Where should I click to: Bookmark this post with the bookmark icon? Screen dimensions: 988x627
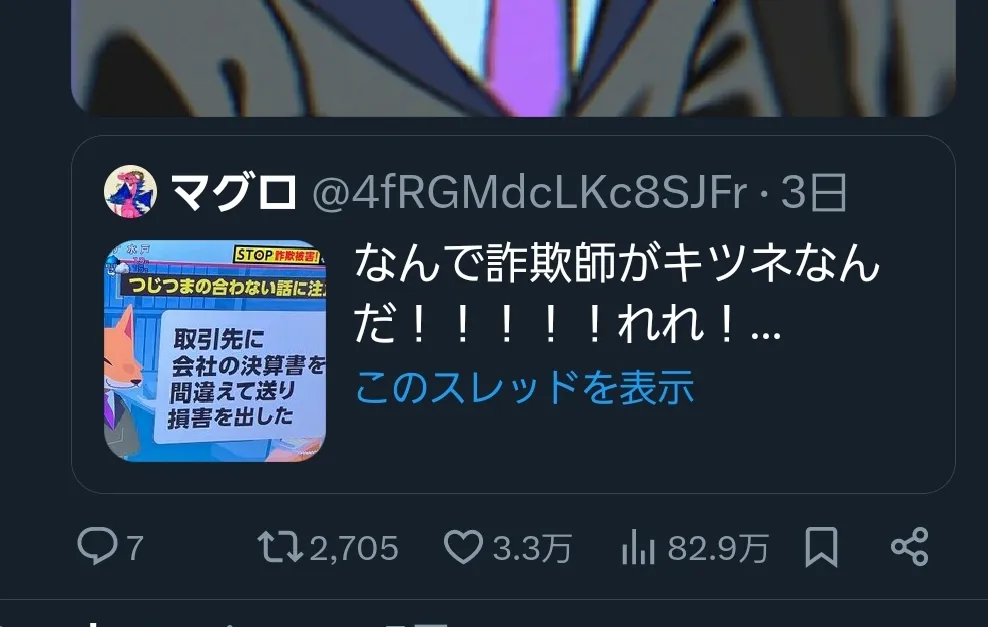click(x=821, y=547)
